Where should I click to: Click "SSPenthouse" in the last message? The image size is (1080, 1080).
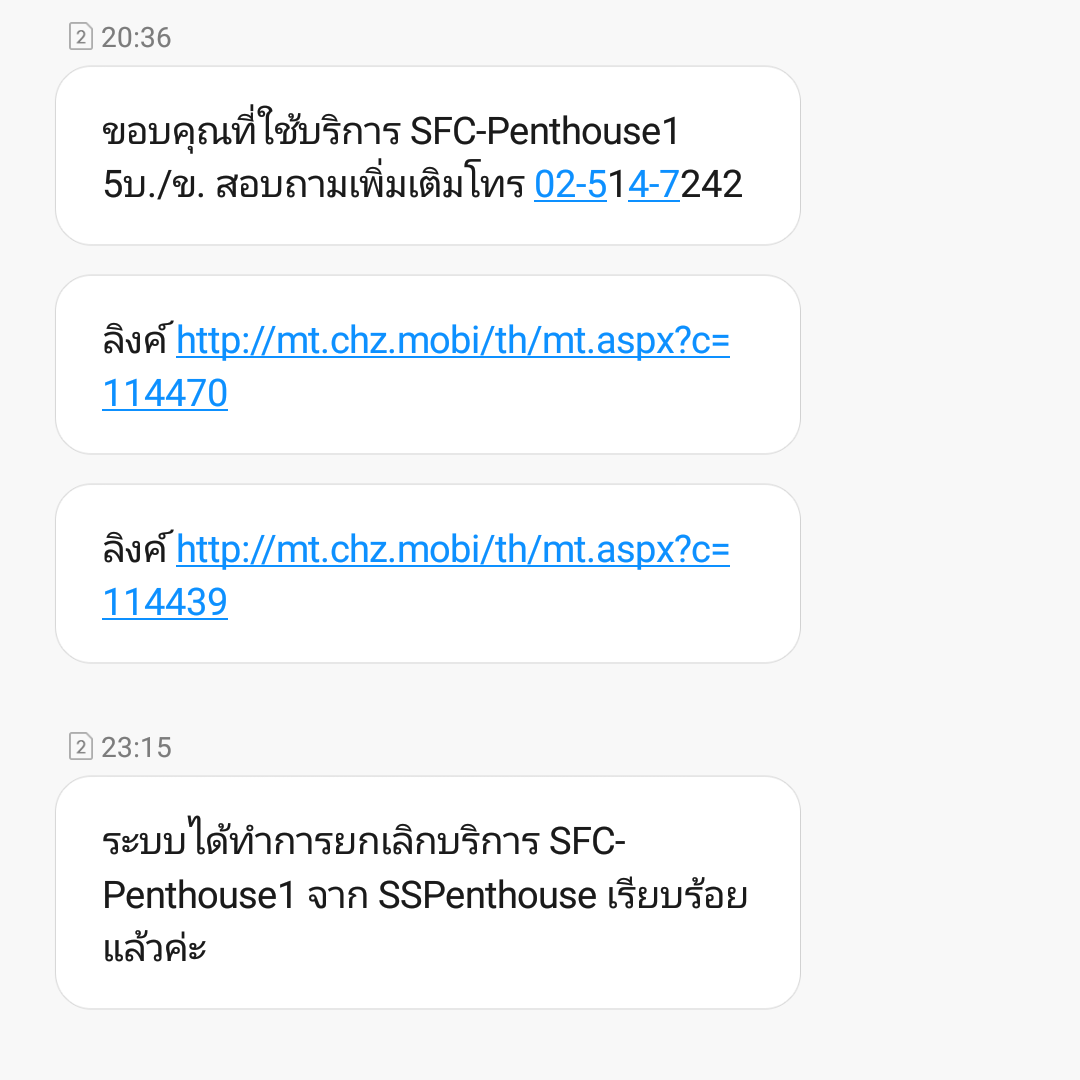pyautogui.click(x=487, y=895)
